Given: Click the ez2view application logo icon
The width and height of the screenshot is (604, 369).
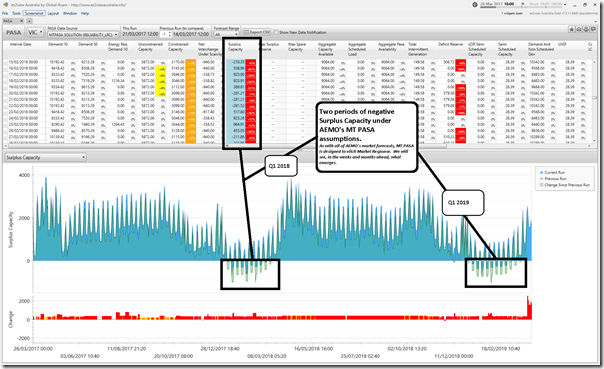Looking at the screenshot, I should click(x=5, y=5).
